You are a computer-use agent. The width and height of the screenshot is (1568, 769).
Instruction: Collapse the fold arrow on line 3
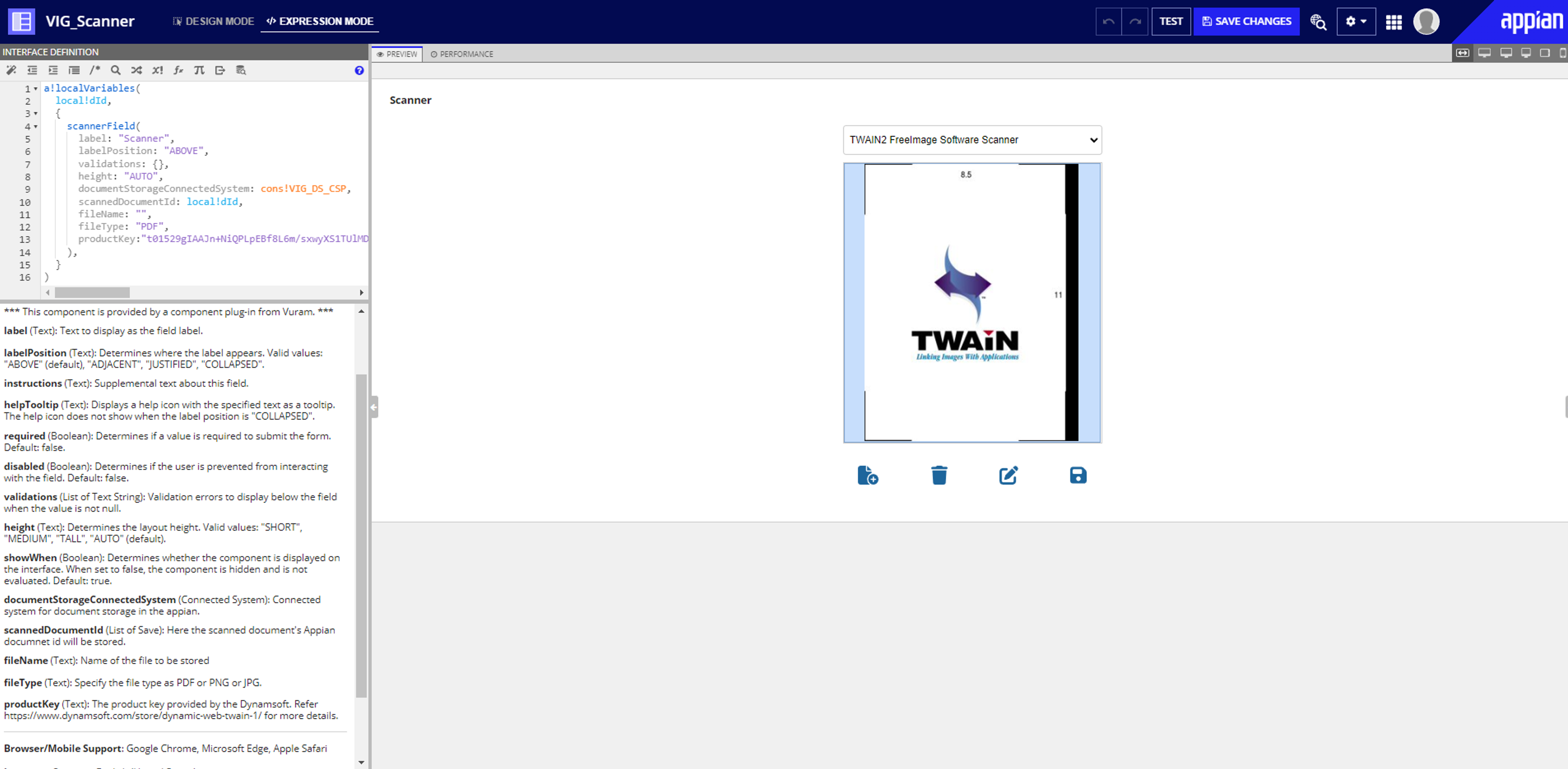(36, 114)
